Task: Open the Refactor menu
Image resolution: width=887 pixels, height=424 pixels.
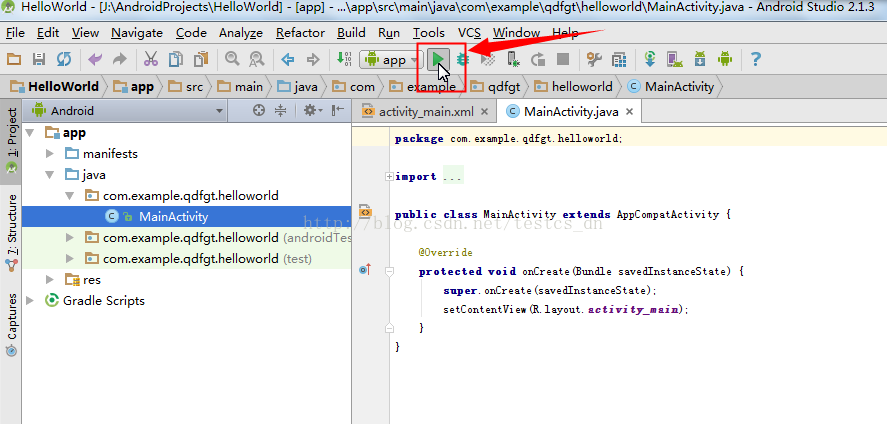Action: tap(300, 33)
